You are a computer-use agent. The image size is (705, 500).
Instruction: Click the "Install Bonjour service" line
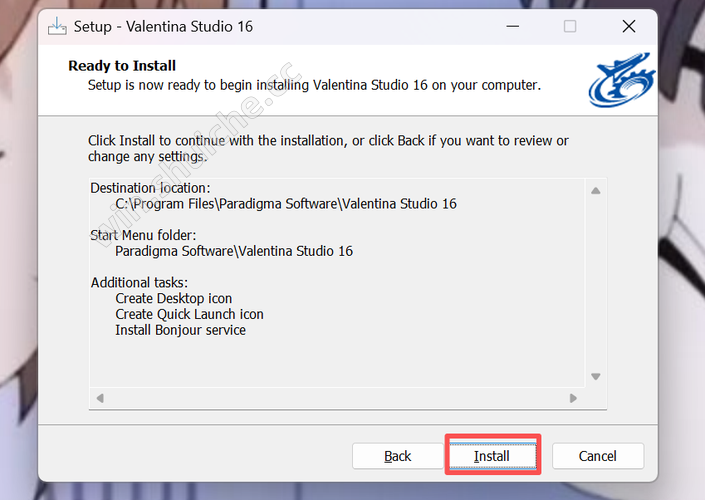(180, 330)
